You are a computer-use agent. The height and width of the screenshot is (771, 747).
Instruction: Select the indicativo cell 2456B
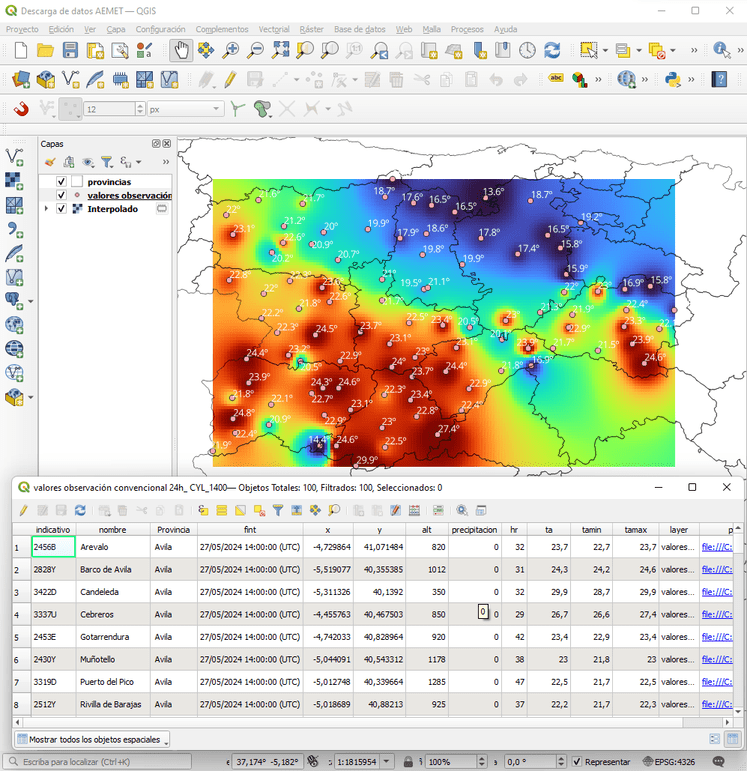point(53,547)
